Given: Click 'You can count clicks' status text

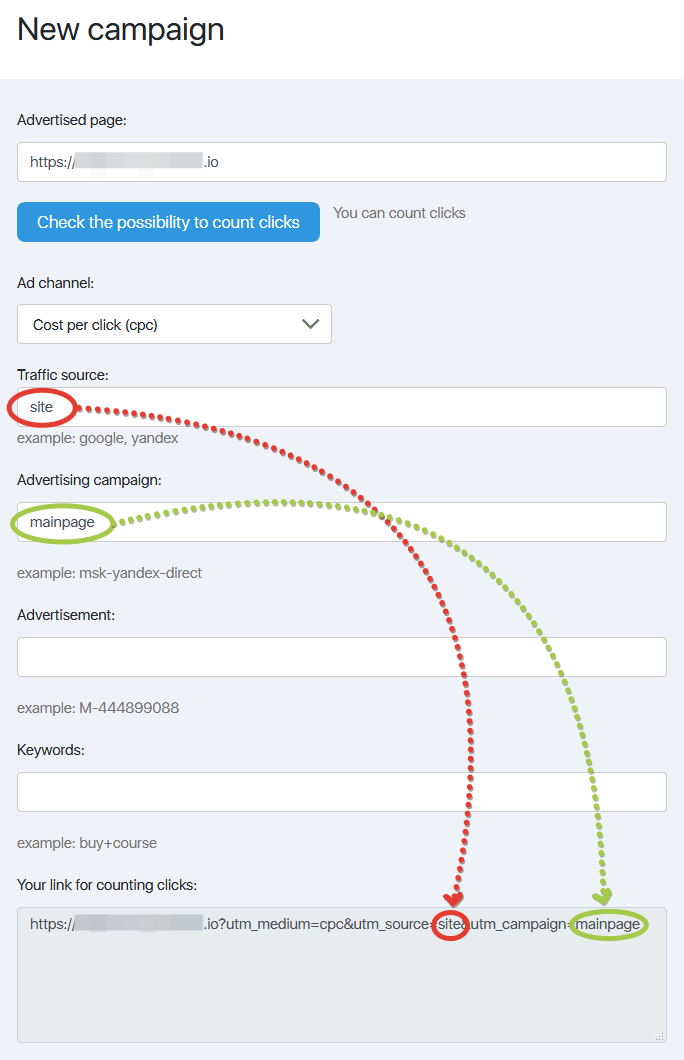Looking at the screenshot, I should (399, 213).
